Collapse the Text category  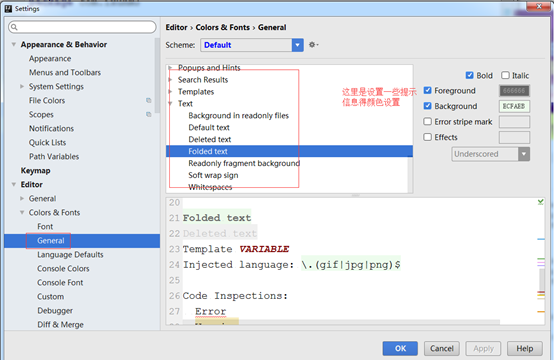[171, 104]
